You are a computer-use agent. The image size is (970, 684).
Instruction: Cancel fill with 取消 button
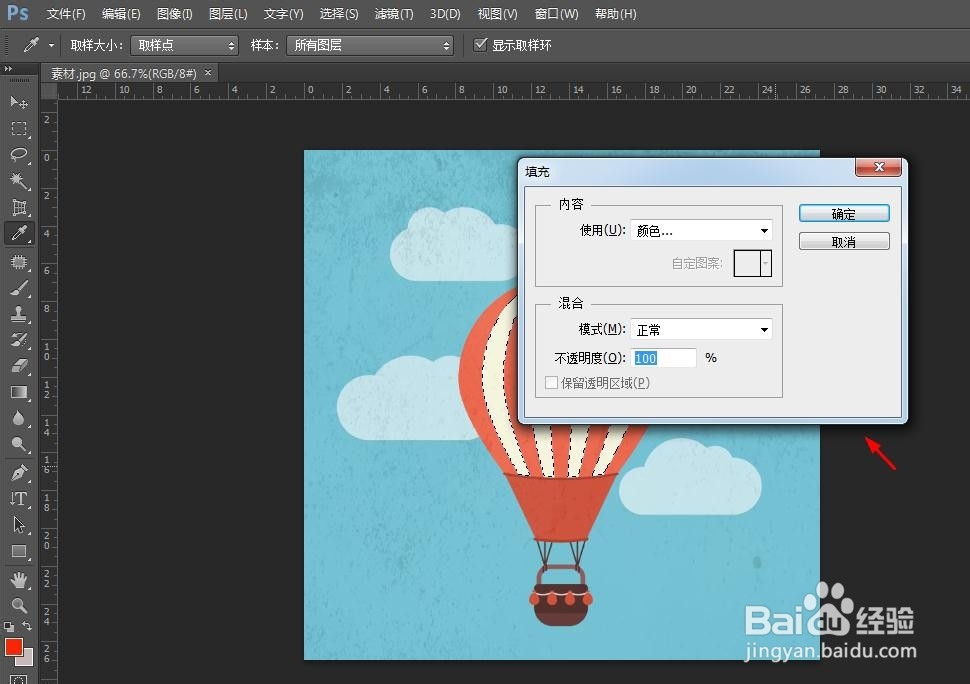(844, 241)
